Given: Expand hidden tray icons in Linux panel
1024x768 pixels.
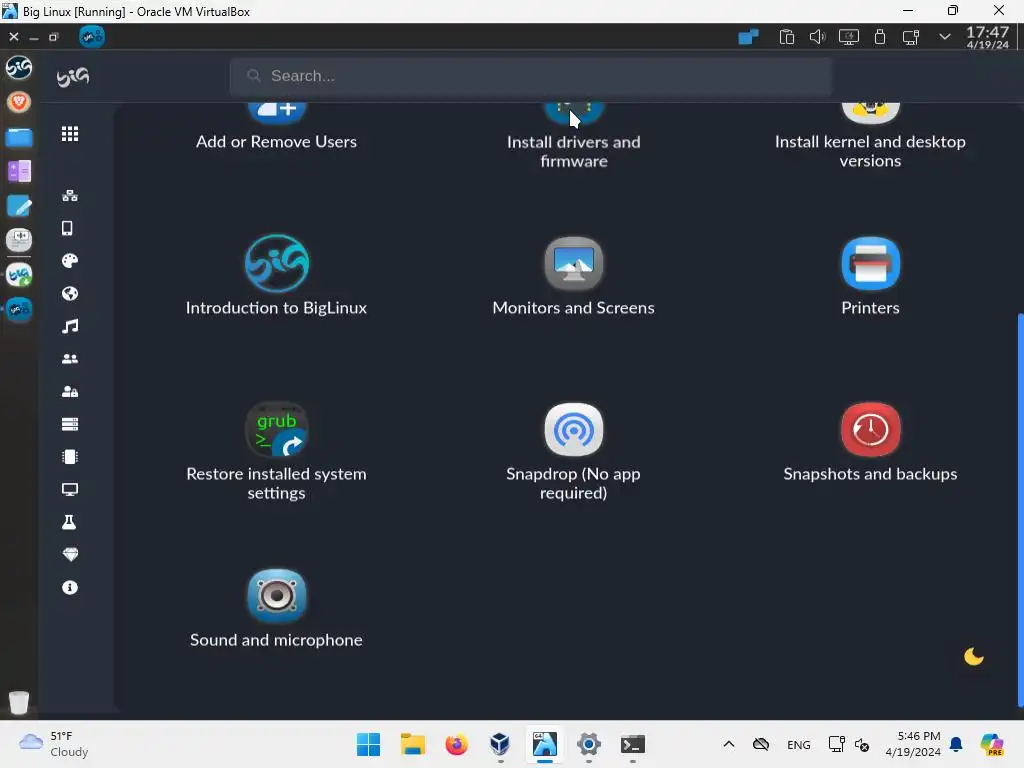Looking at the screenshot, I should (944, 37).
